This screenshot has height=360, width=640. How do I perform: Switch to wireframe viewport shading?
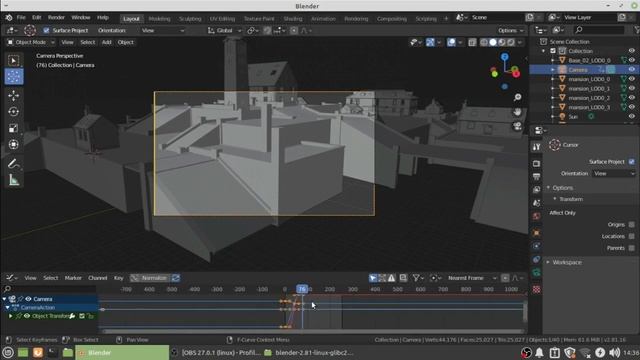coord(484,42)
